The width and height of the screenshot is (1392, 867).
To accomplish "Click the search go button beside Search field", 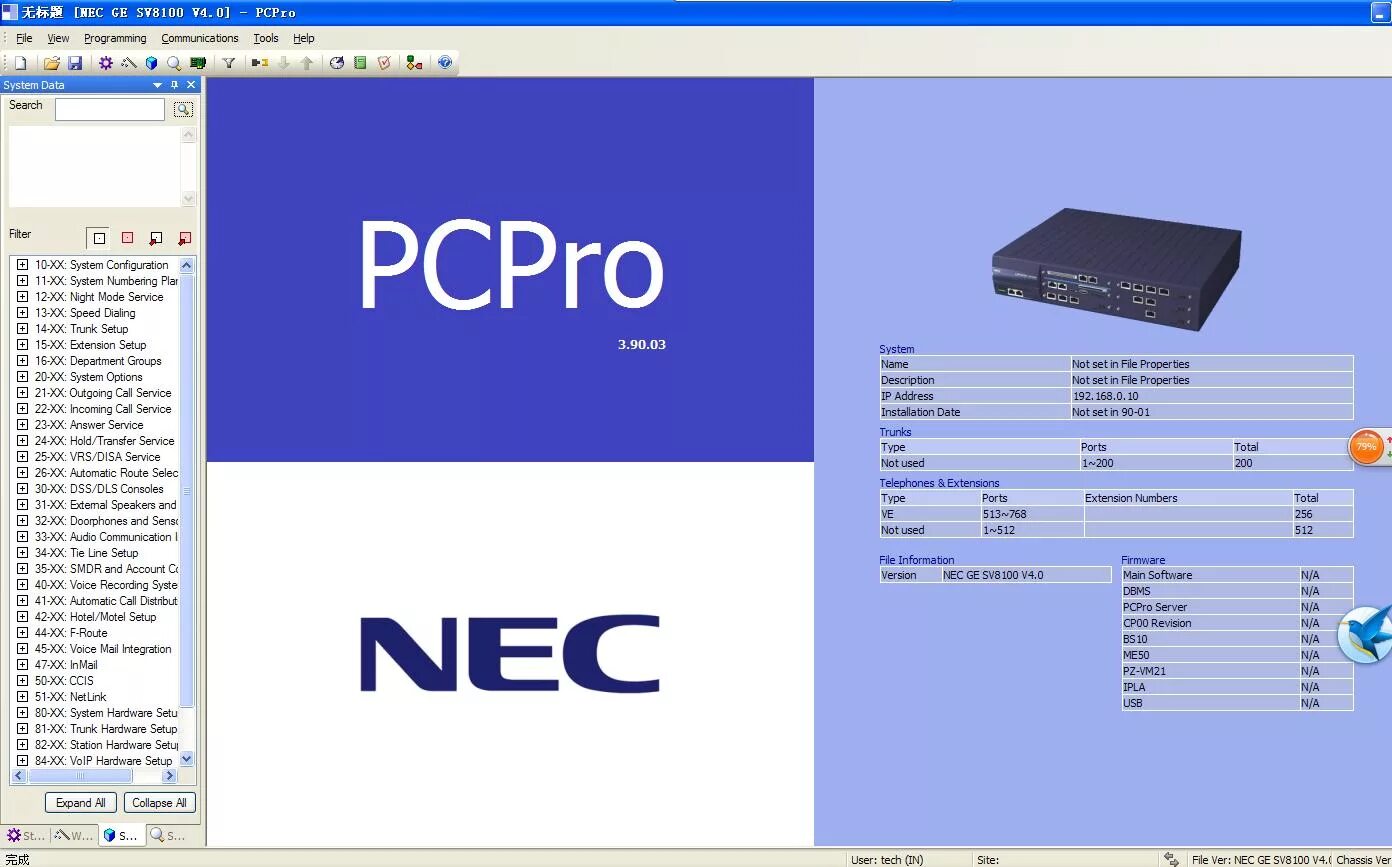I will pyautogui.click(x=183, y=109).
